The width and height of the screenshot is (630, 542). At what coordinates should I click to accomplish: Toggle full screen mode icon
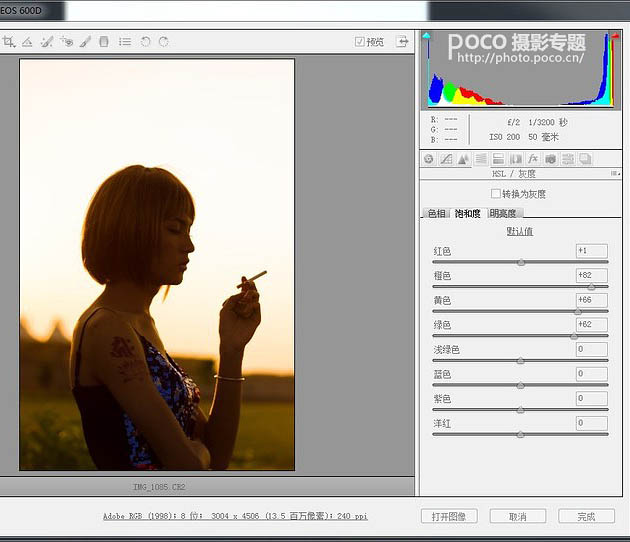click(402, 42)
